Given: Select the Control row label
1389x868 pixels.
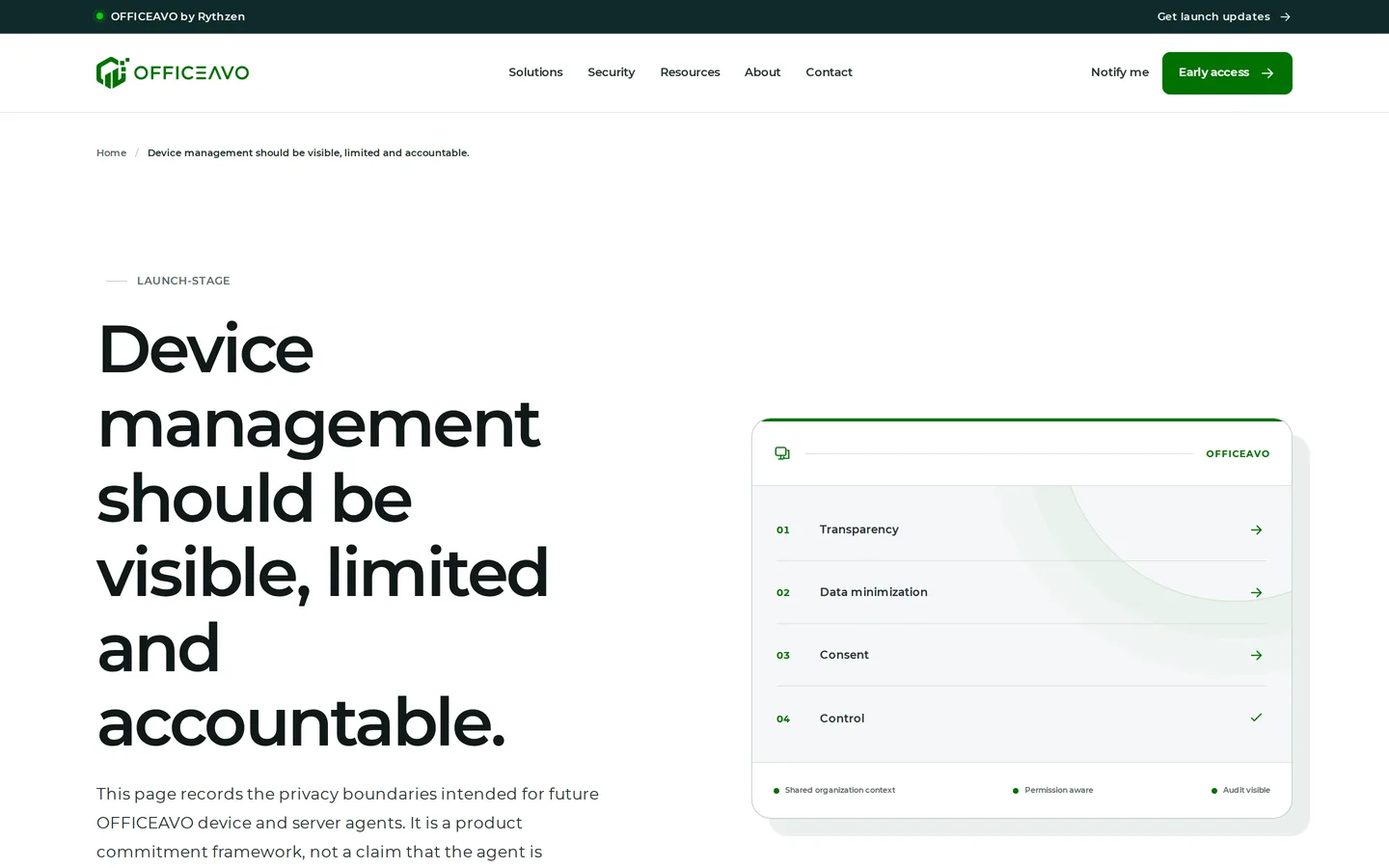Looking at the screenshot, I should coord(842,719).
